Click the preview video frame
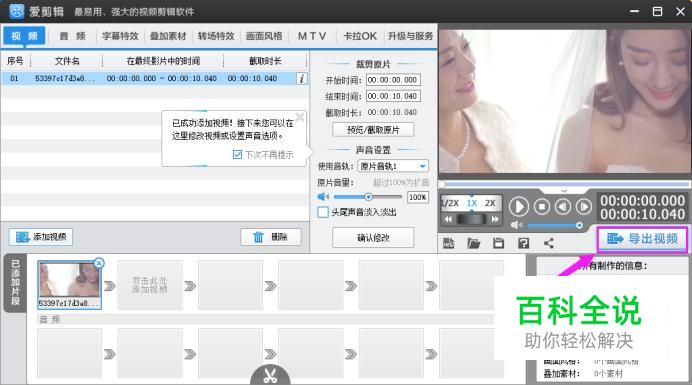The image size is (692, 385). pos(565,102)
